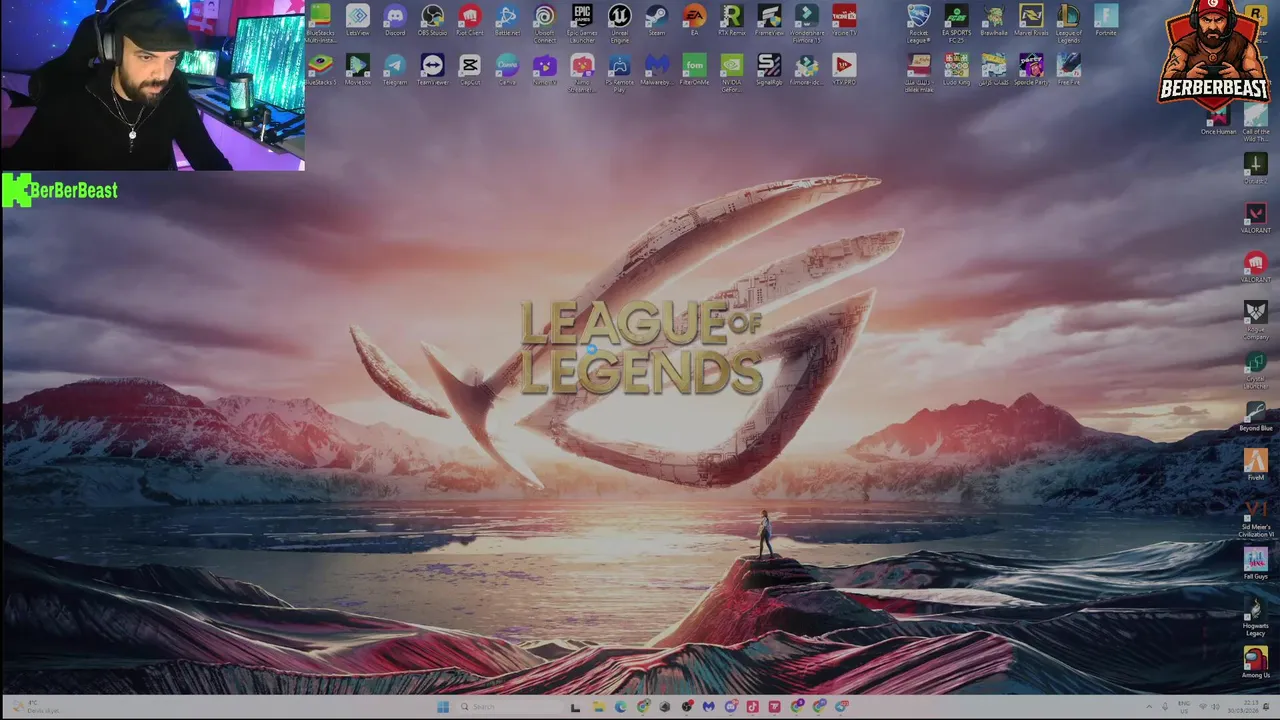Screen dimensions: 1280x720
Task: Open Rogue Company desktop icon
Action: pos(1256,319)
